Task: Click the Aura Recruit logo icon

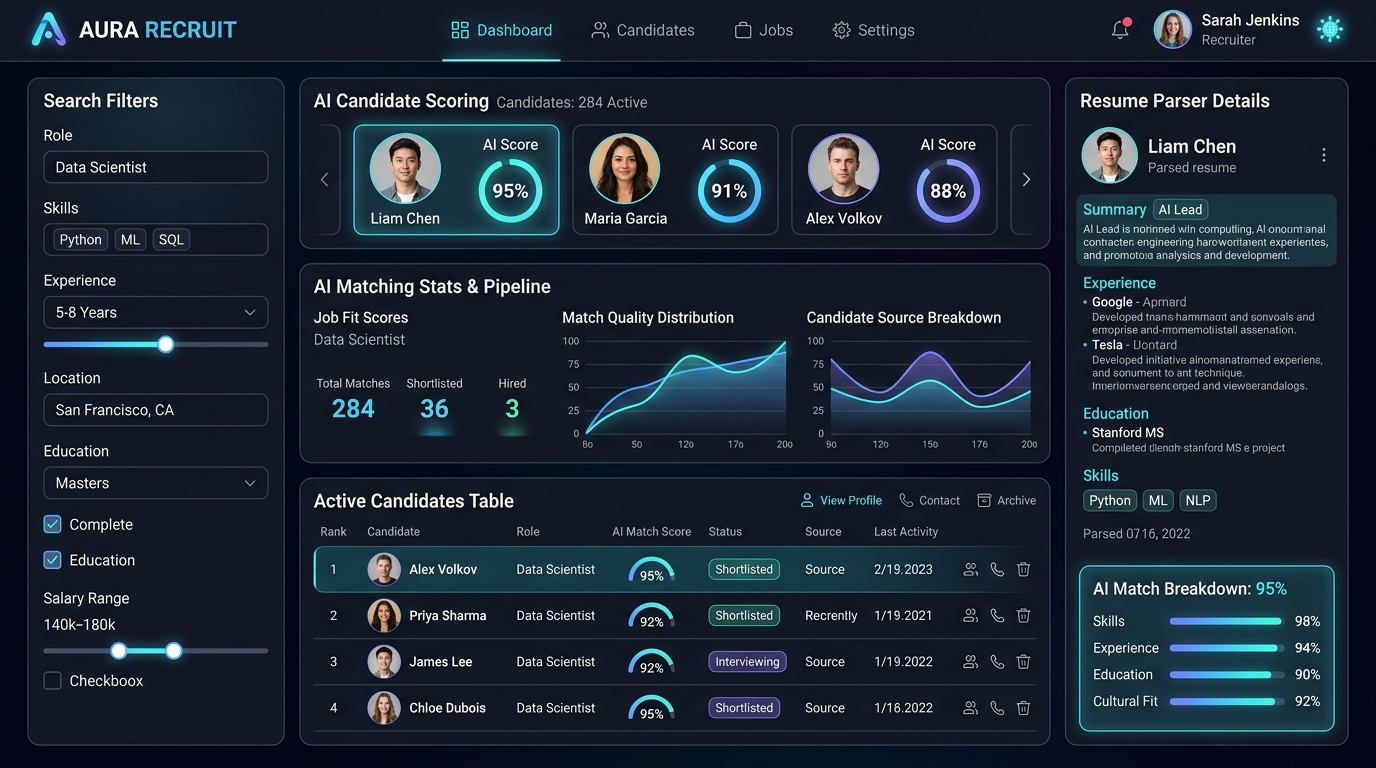Action: point(48,30)
